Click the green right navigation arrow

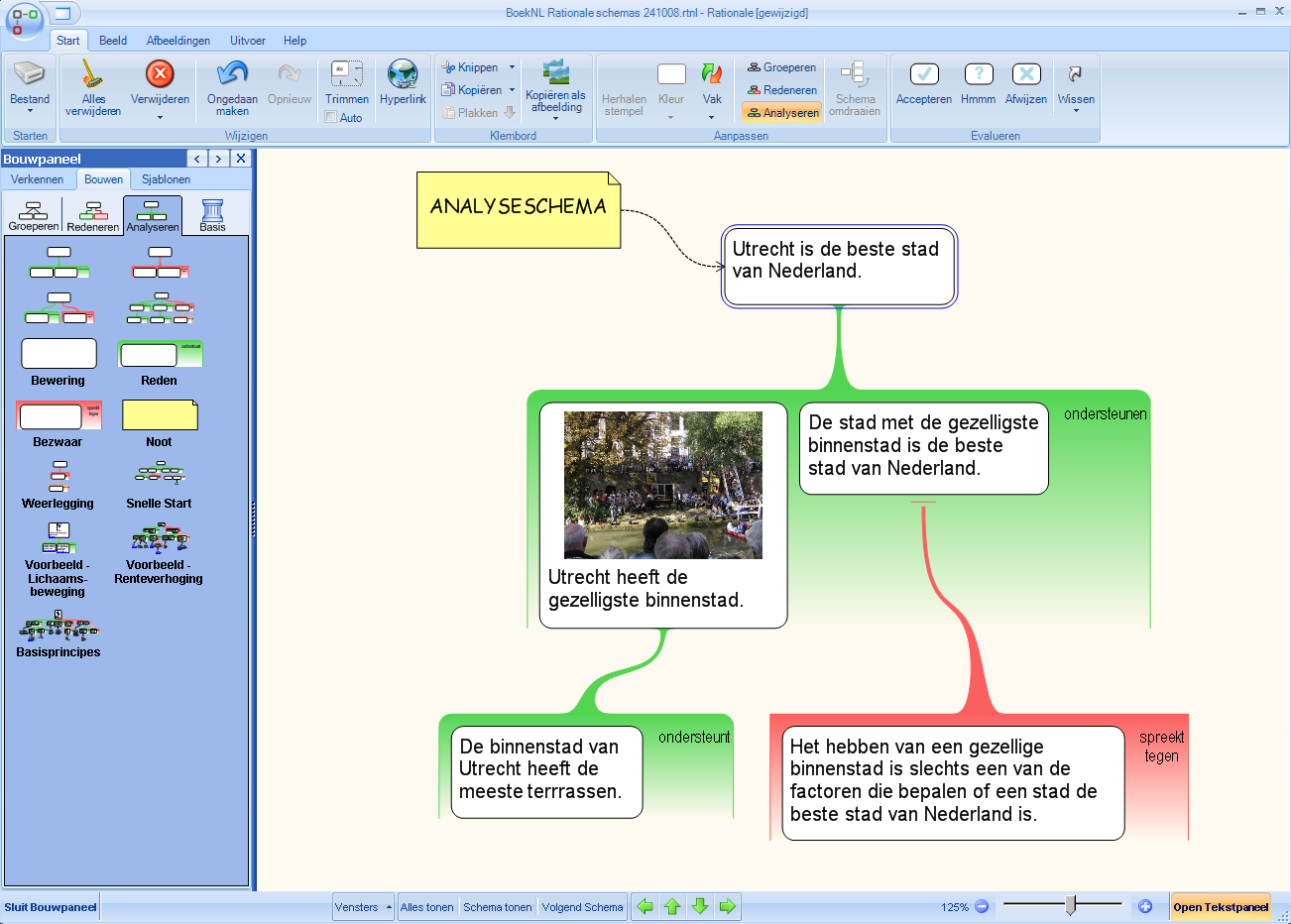coord(727,906)
